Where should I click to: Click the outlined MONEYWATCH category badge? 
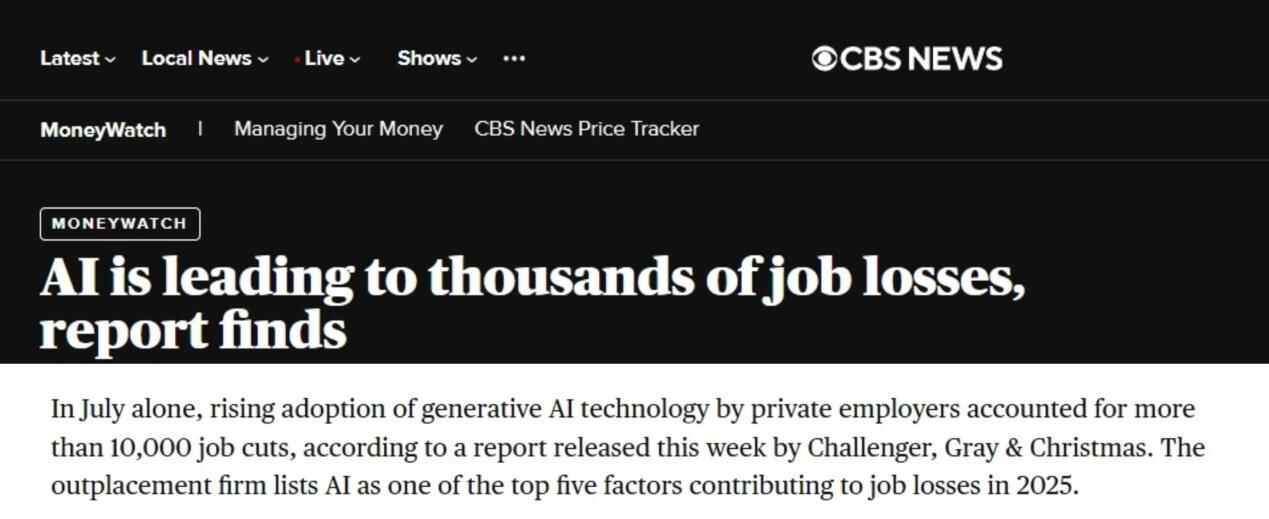point(120,224)
